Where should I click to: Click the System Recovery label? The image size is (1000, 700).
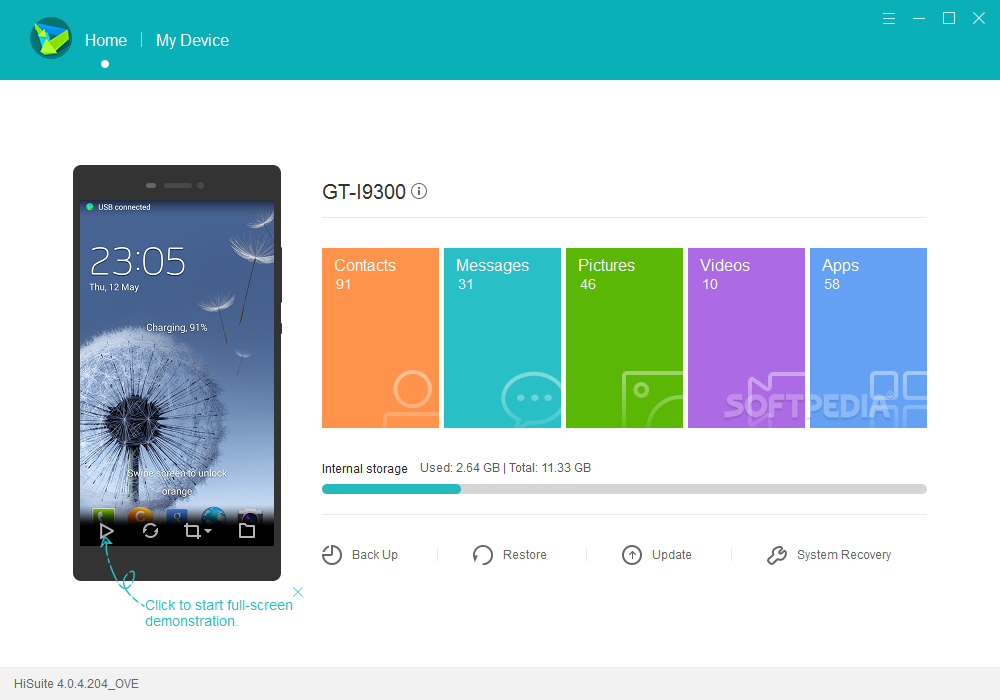(843, 555)
